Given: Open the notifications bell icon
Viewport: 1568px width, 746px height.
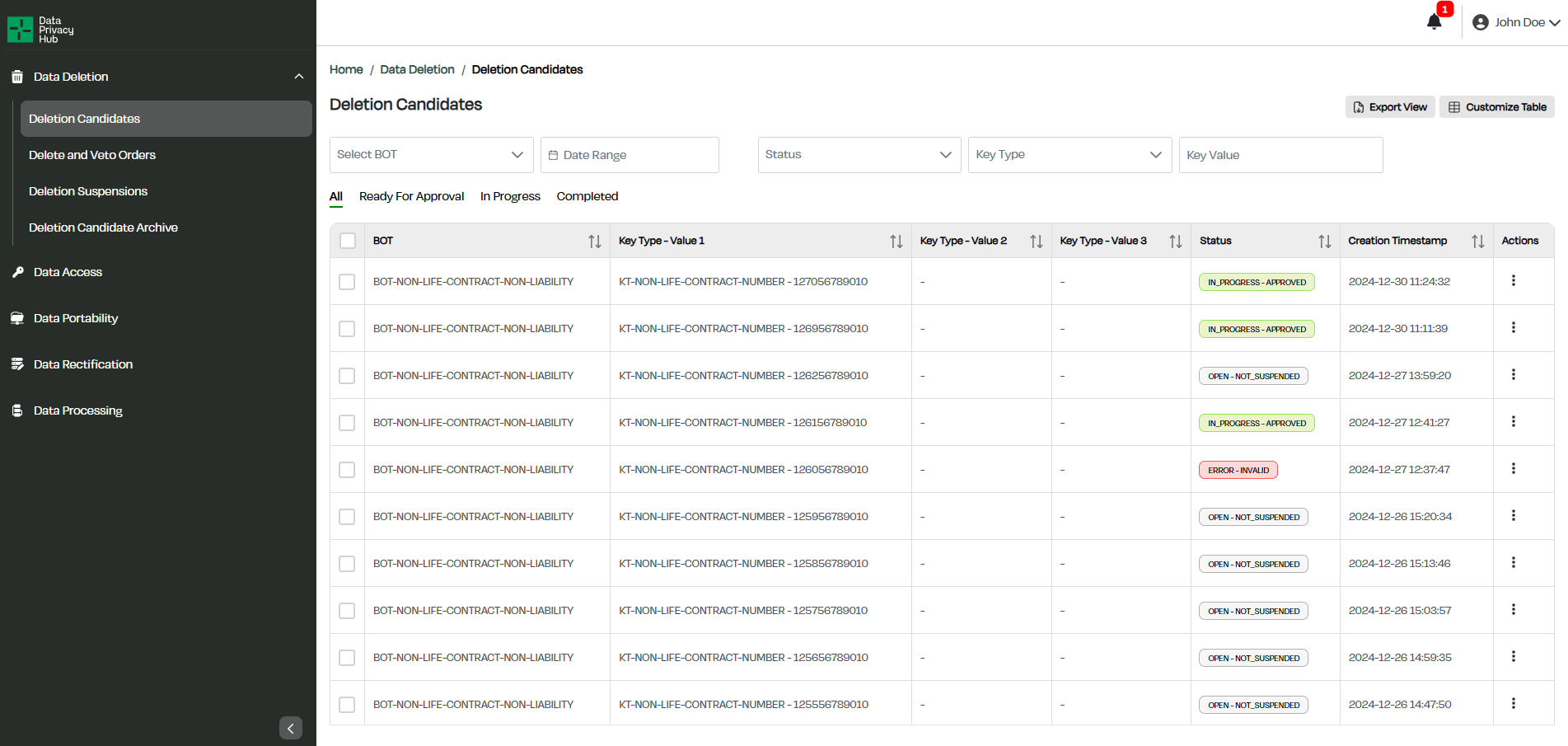Looking at the screenshot, I should [1434, 22].
